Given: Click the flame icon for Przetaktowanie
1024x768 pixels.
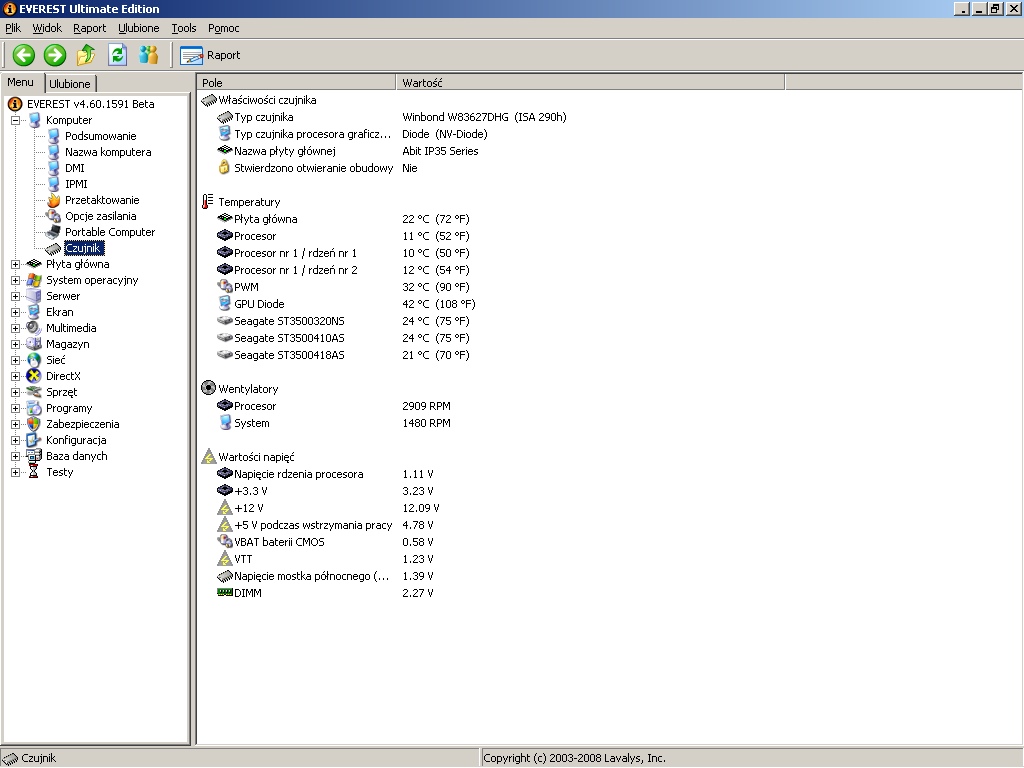Looking at the screenshot, I should (x=54, y=200).
